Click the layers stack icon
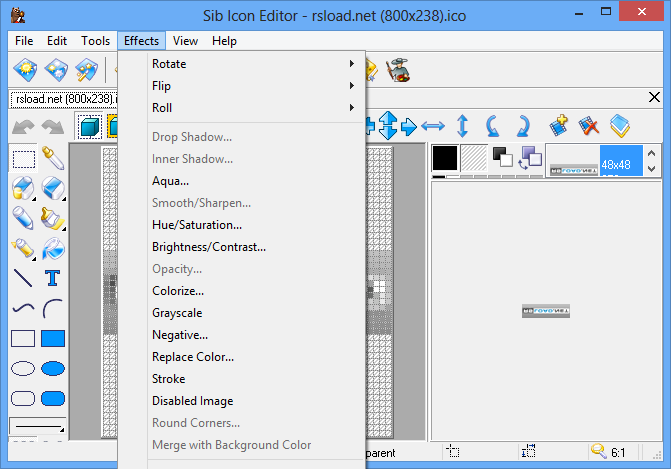671x469 pixels. tap(620, 126)
